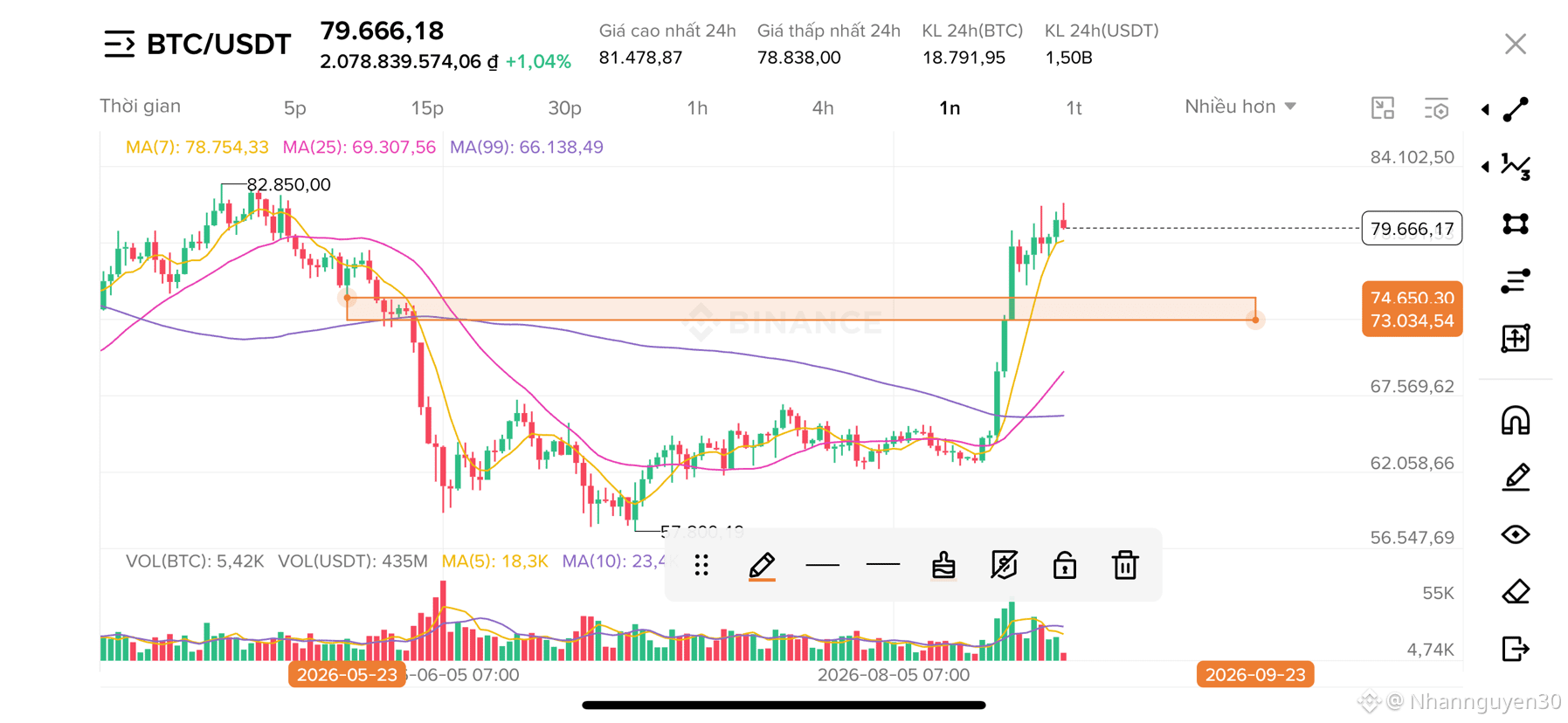Click the current price tag 79.666,17
Viewport: 1568px width, 723px height.
pyautogui.click(x=1412, y=229)
